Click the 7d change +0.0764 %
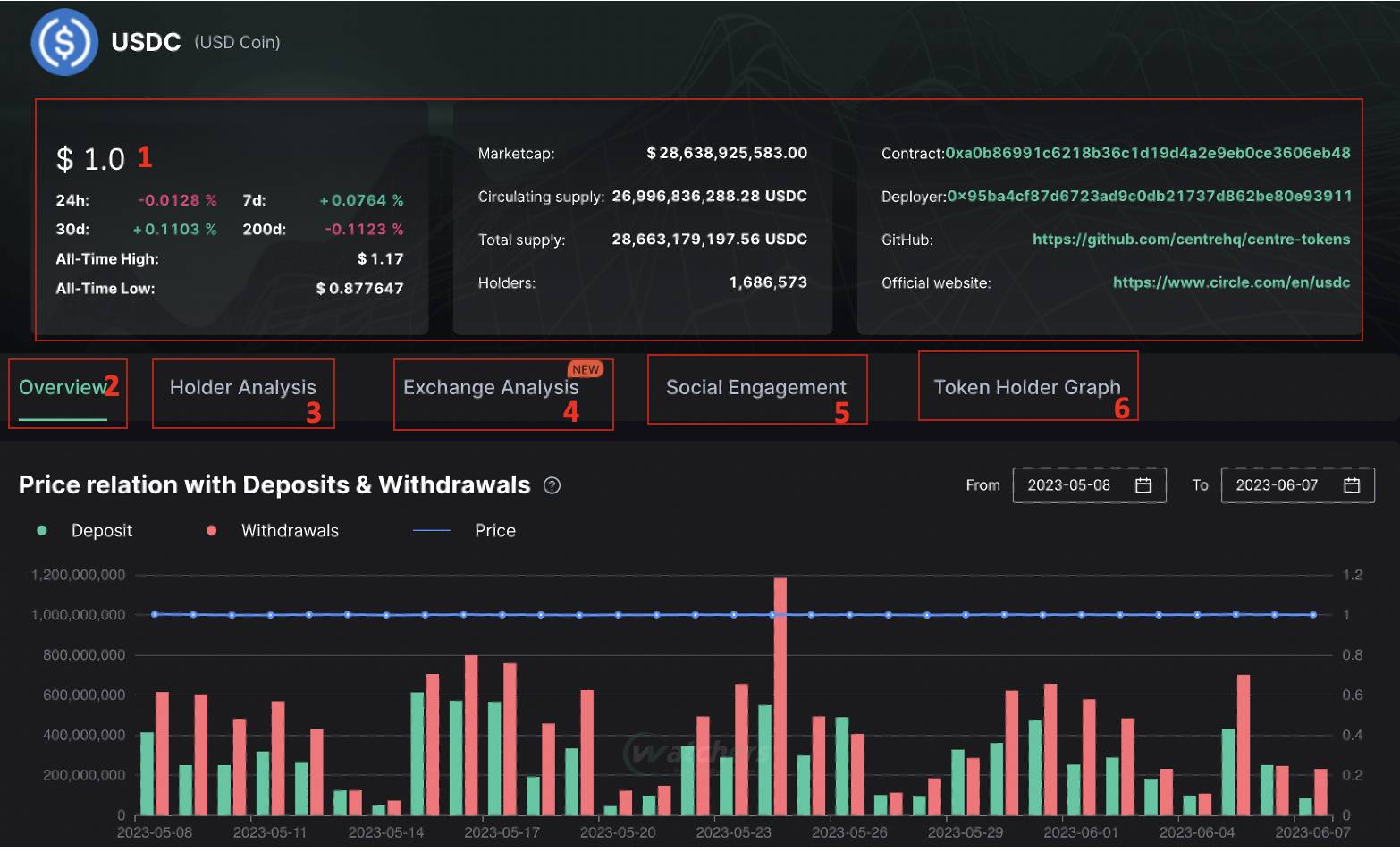 pyautogui.click(x=361, y=200)
